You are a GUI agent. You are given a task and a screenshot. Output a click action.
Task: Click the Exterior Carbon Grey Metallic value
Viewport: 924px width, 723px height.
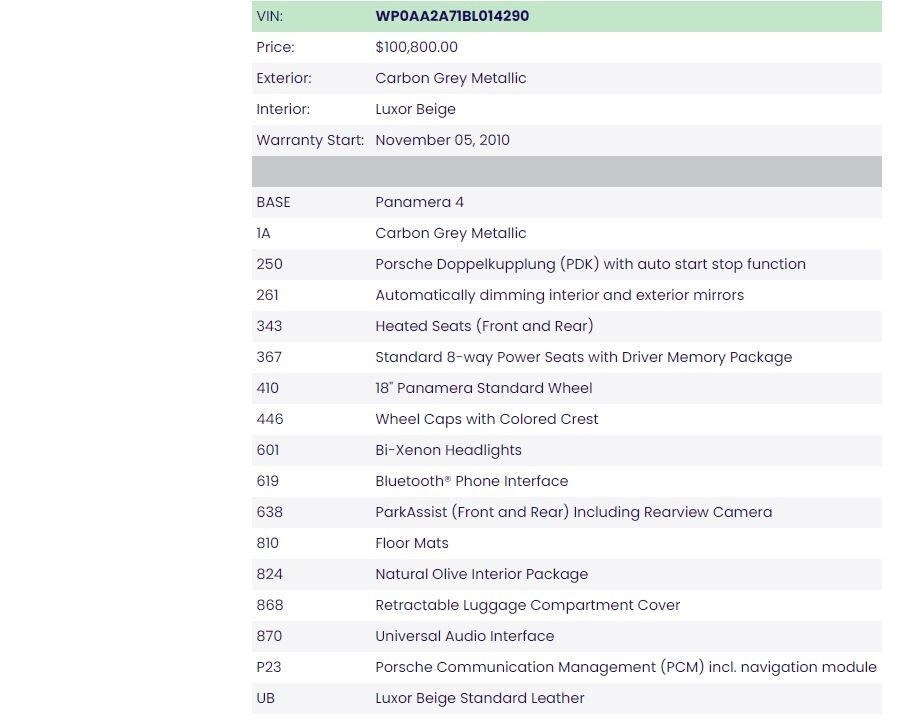[x=451, y=78]
